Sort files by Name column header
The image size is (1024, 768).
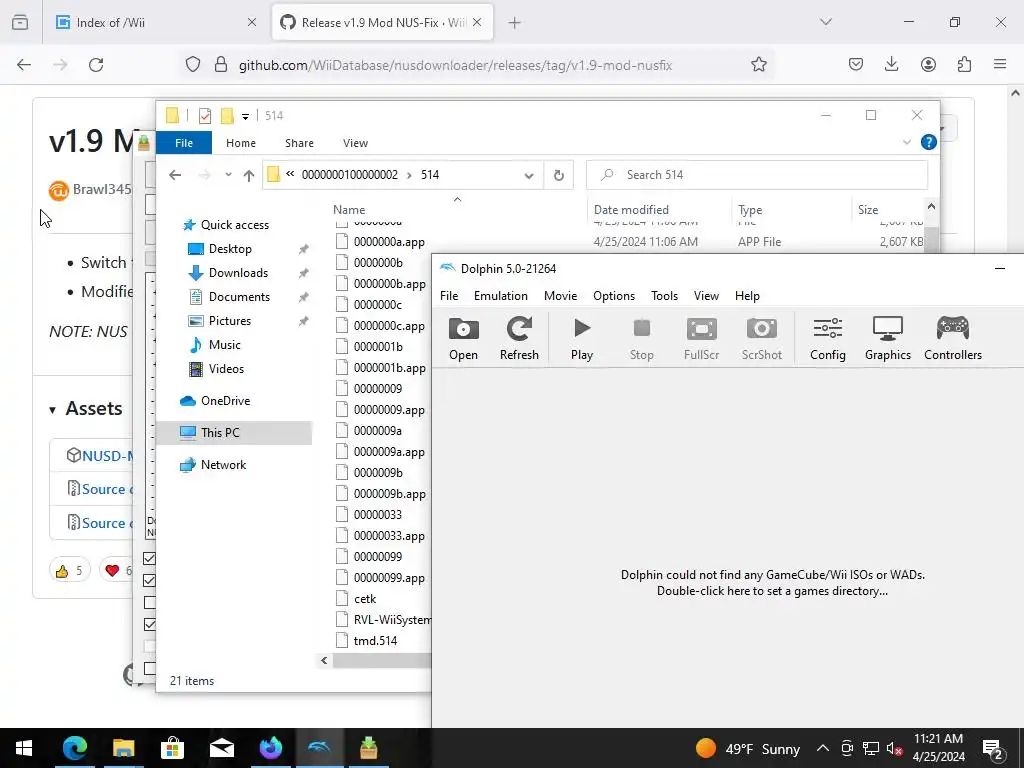point(349,210)
